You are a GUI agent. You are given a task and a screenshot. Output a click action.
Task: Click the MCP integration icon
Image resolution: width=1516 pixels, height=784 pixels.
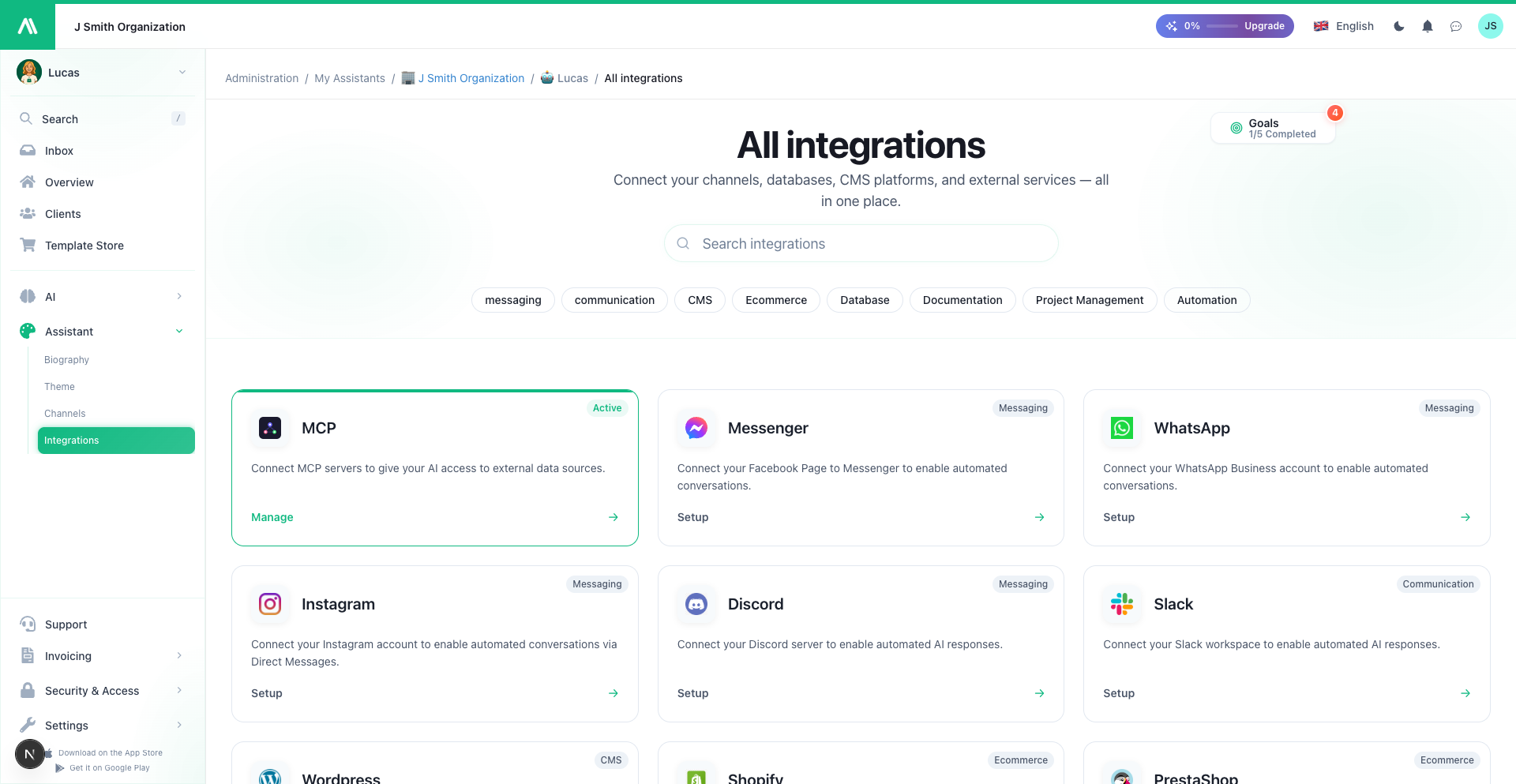pos(270,428)
